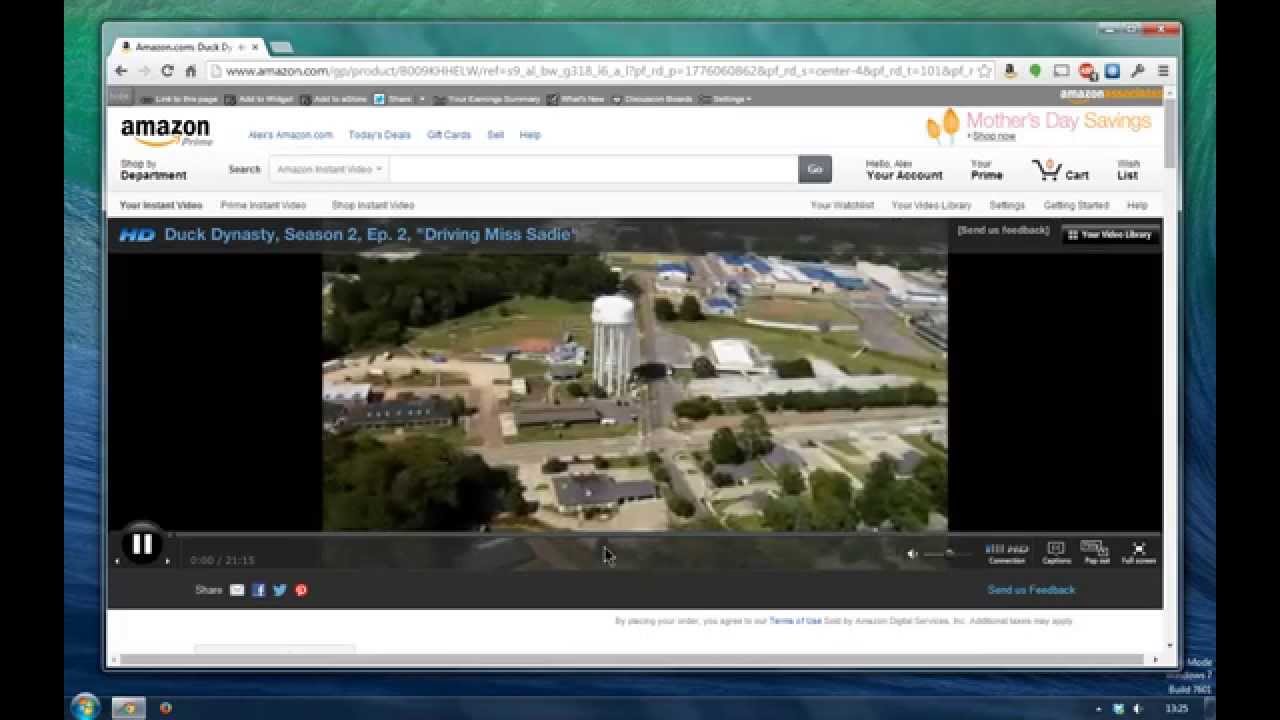Open the Chrome menu button

pyautogui.click(x=1163, y=71)
